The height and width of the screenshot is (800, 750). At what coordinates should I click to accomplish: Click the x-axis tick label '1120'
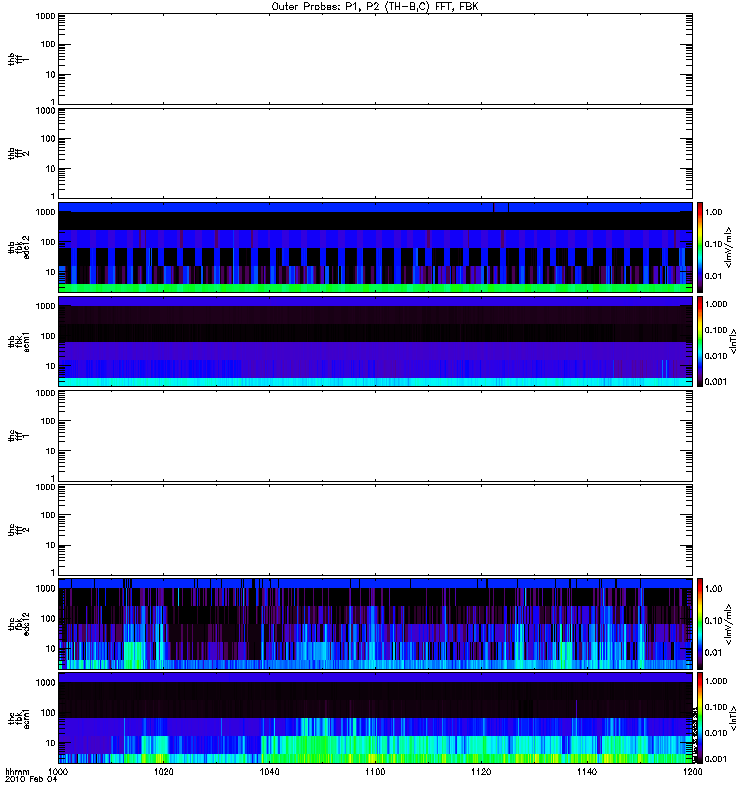481,771
